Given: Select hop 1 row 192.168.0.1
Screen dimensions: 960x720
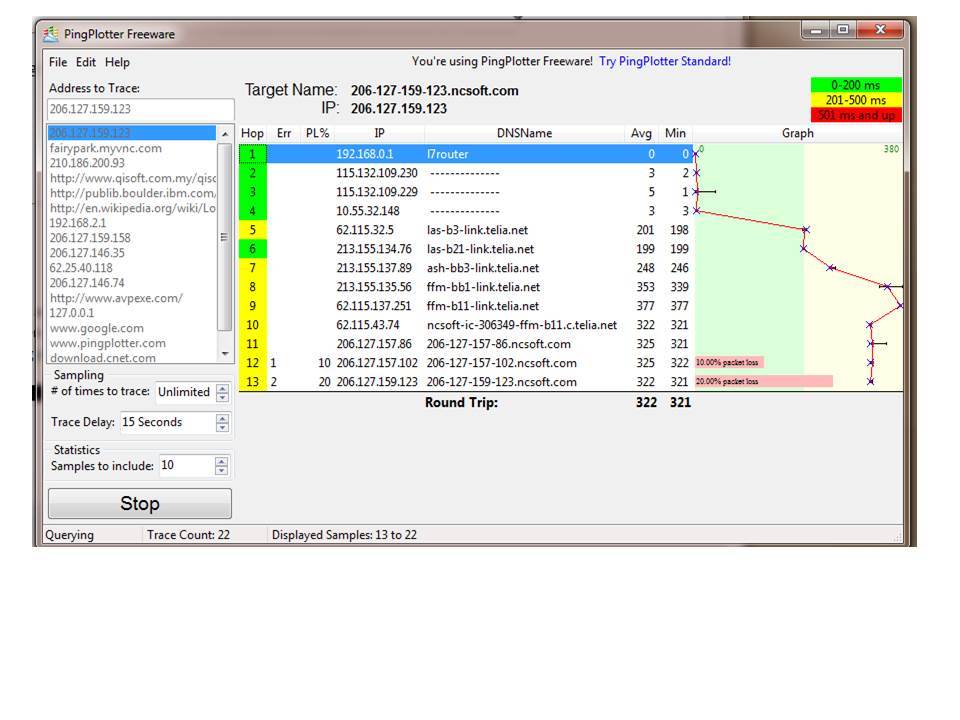Looking at the screenshot, I should [x=466, y=154].
